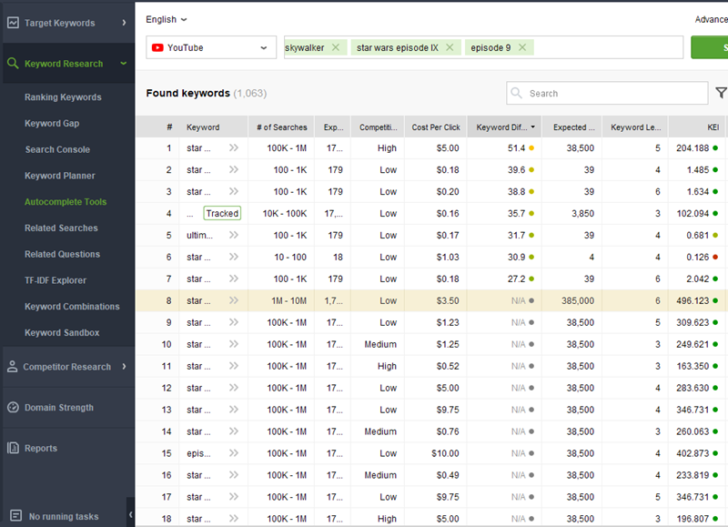Click the Target Keywords bullseye icon
Viewport: 728px width, 527px height.
point(13,23)
